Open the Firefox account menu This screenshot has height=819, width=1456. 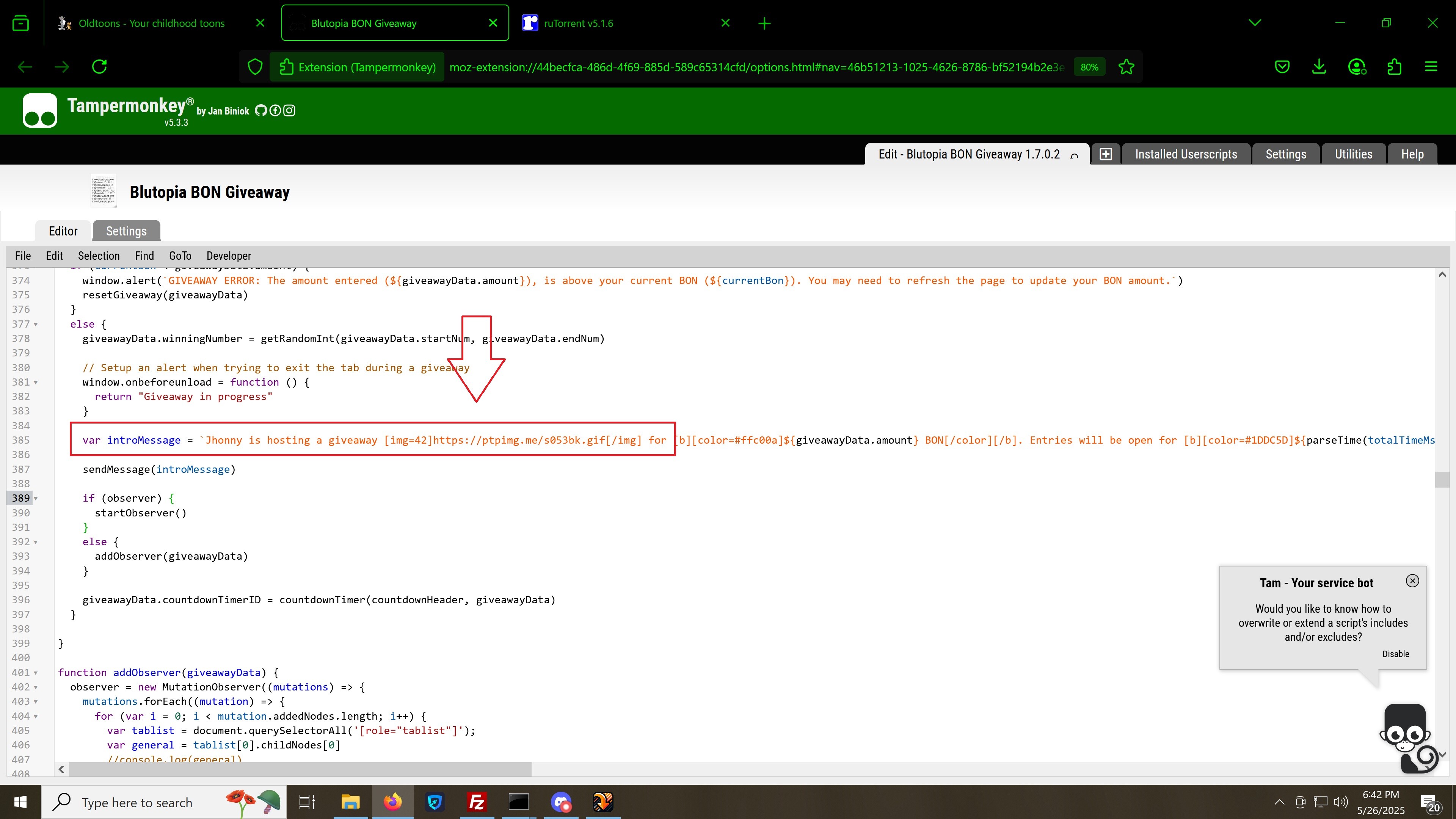[1357, 67]
